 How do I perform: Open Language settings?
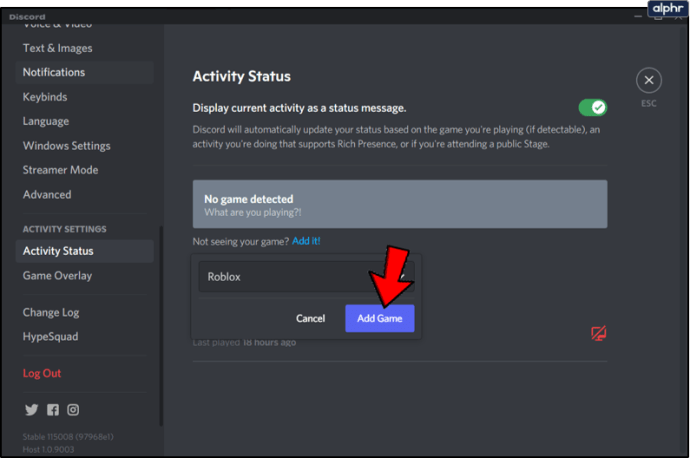pyautogui.click(x=46, y=121)
